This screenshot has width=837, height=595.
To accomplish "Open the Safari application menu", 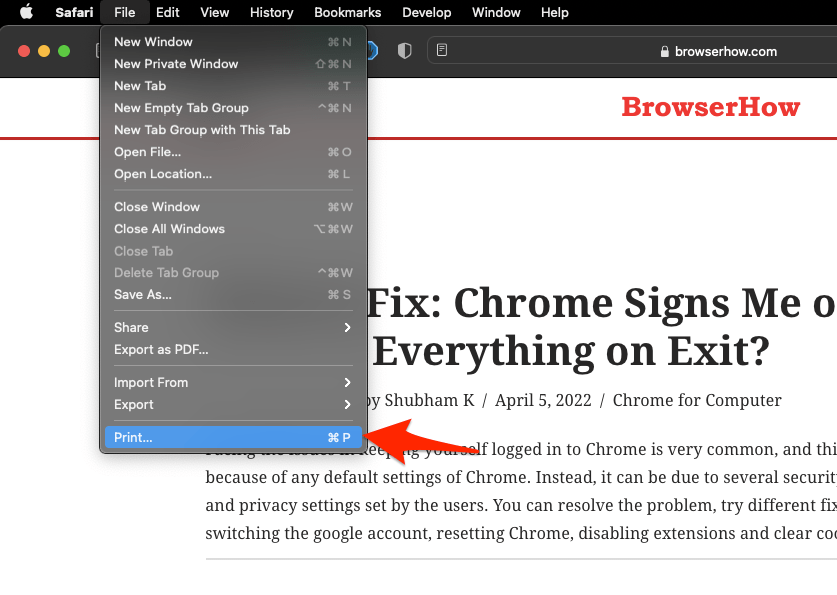I will tap(74, 12).
